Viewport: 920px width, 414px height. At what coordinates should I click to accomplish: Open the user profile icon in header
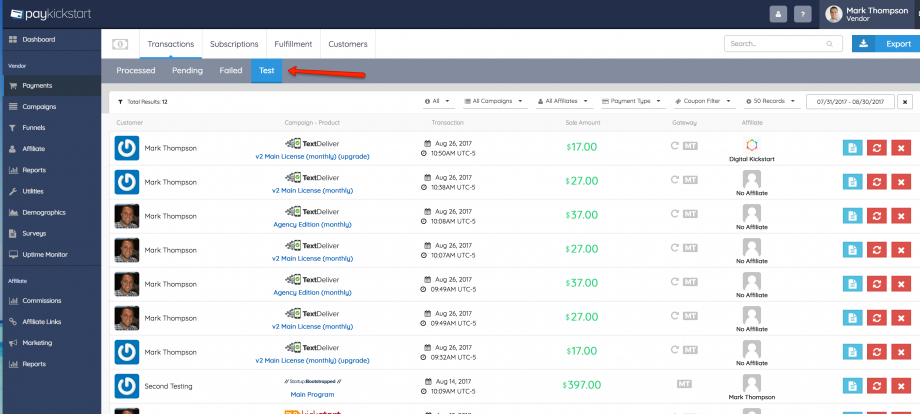tap(778, 14)
